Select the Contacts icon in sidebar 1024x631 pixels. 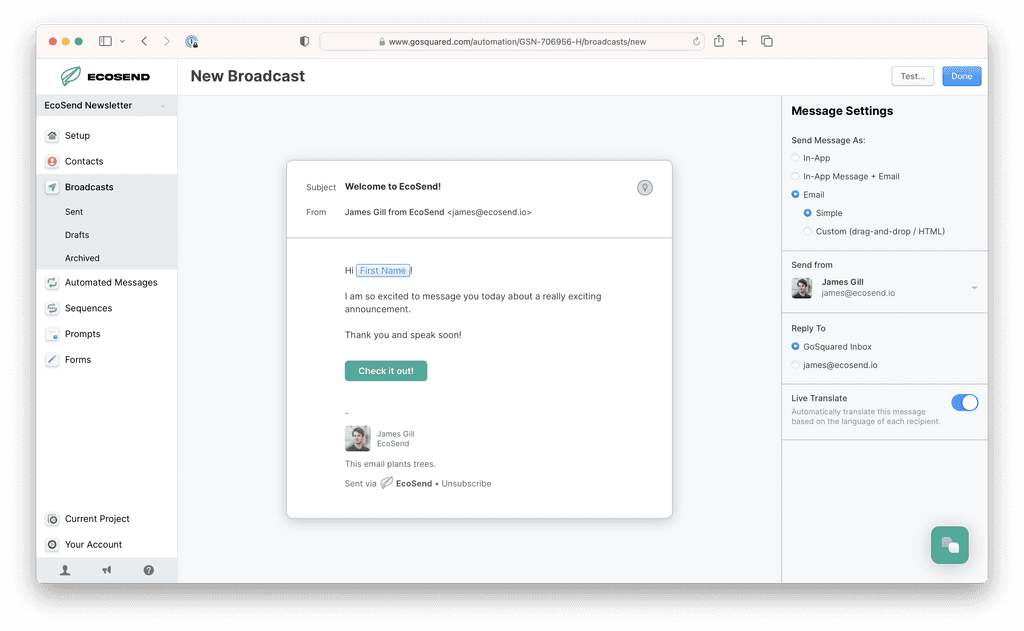click(x=51, y=161)
